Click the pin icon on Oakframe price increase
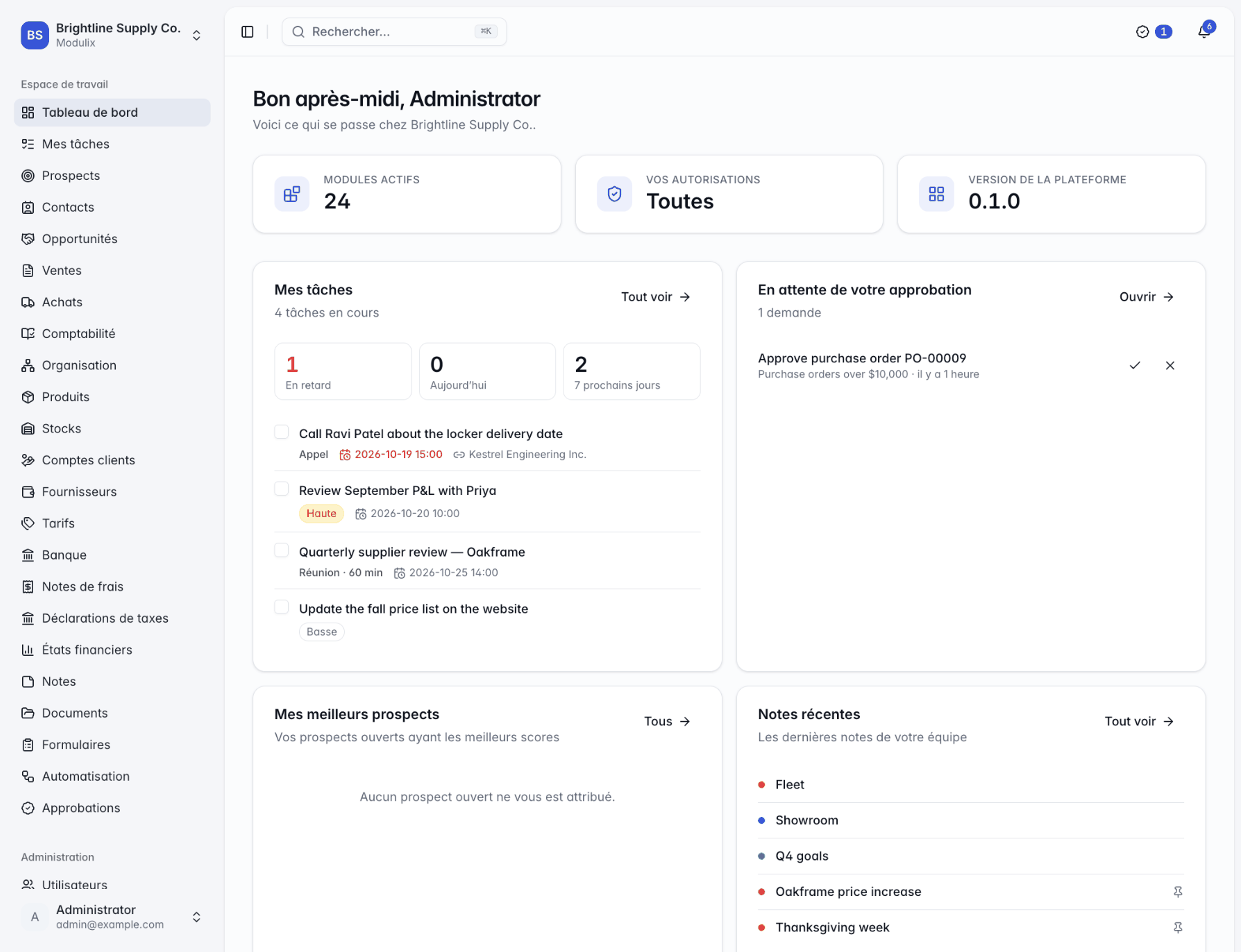 tap(1178, 892)
